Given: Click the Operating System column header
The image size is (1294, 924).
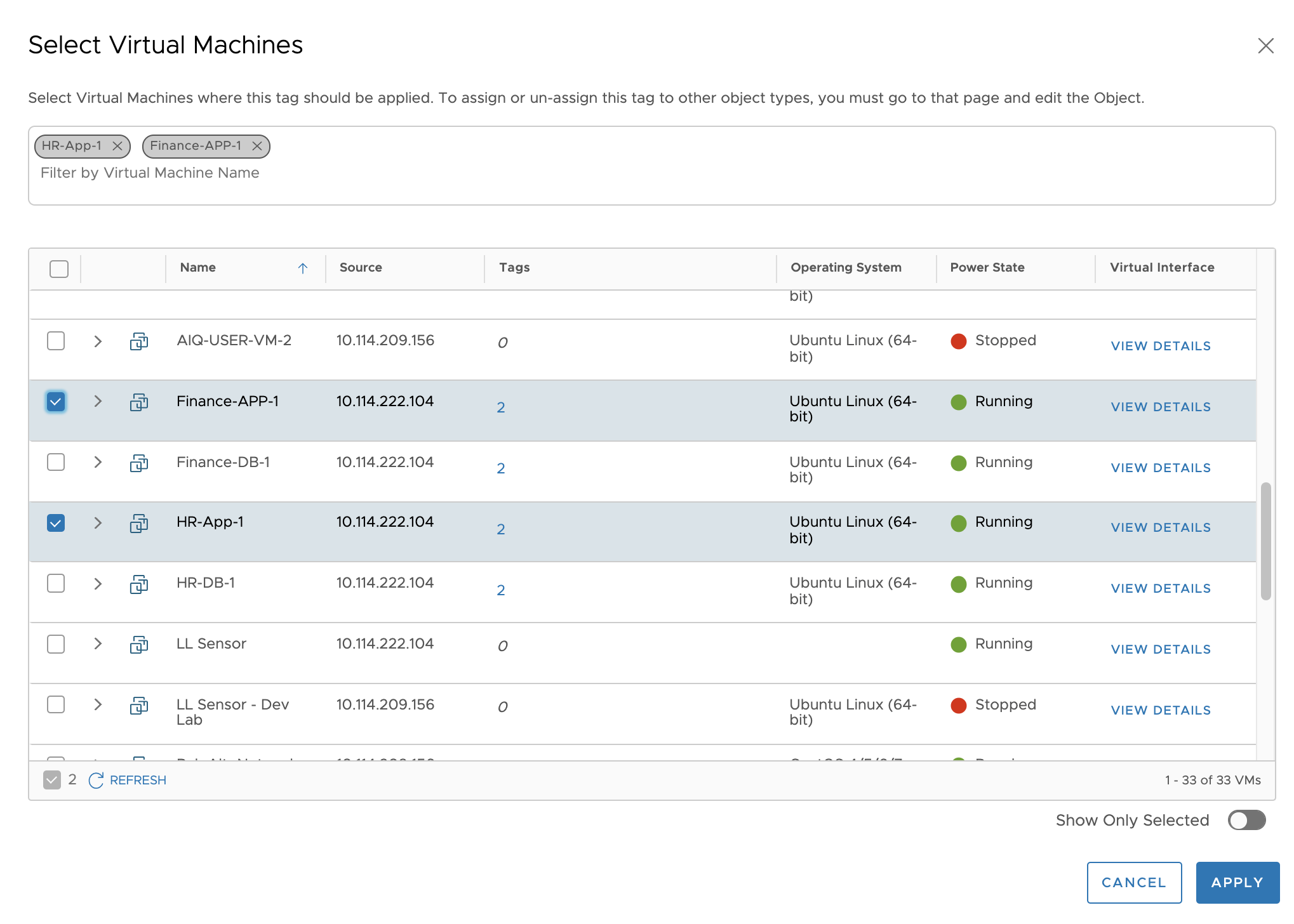Looking at the screenshot, I should [846, 267].
